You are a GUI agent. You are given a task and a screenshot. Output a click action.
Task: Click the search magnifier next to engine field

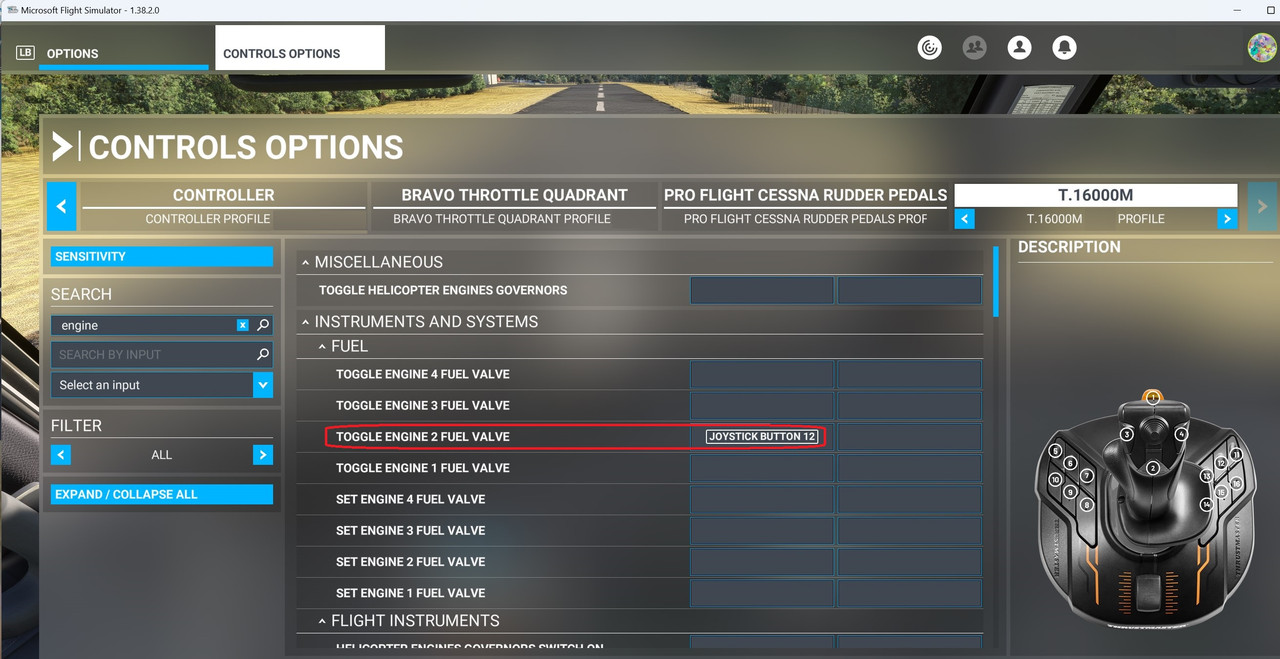263,325
